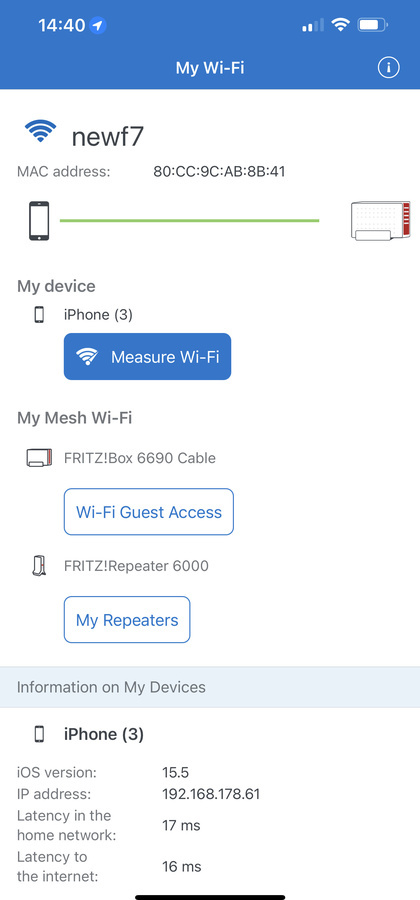This screenshot has width=420, height=900.
Task: Tap the Information on My Devices header
Action: [210, 687]
